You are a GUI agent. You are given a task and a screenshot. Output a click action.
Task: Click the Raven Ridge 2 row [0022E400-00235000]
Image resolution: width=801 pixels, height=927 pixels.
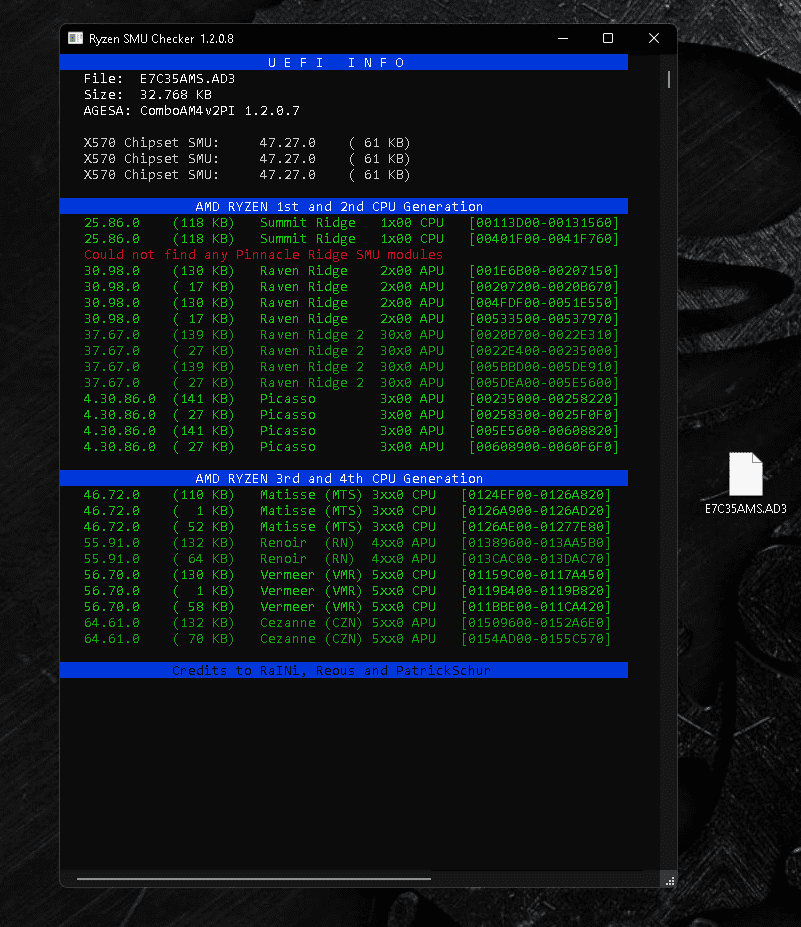point(351,350)
